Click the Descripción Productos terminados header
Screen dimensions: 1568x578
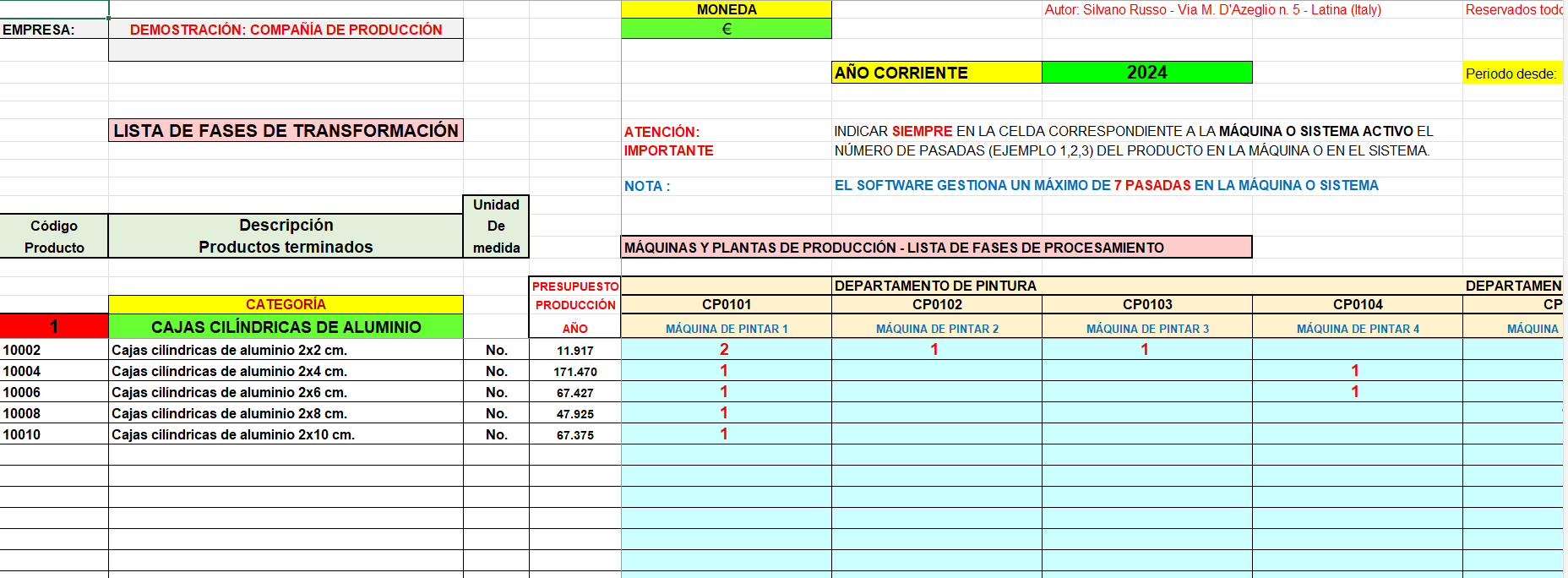point(286,237)
